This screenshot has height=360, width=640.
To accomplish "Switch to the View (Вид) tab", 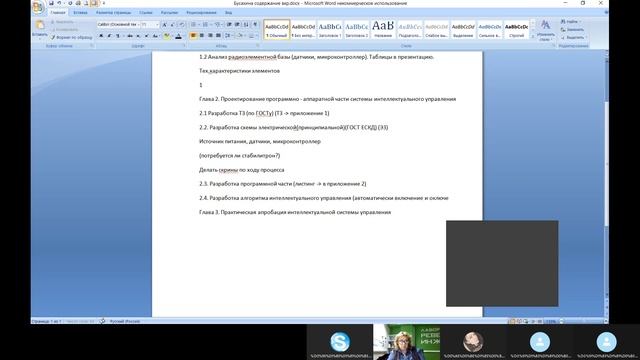I will pyautogui.click(x=229, y=13).
